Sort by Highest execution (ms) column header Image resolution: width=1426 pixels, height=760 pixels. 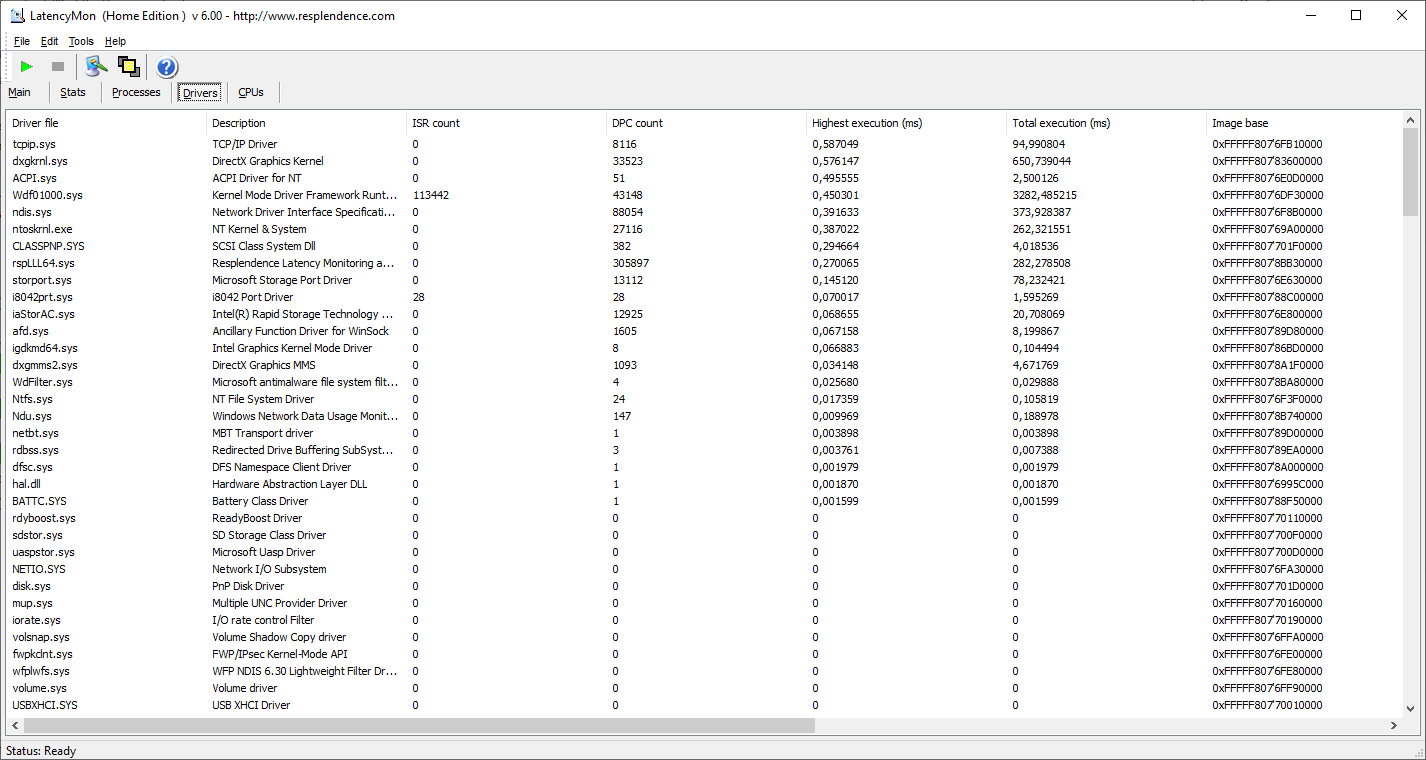[x=907, y=123]
